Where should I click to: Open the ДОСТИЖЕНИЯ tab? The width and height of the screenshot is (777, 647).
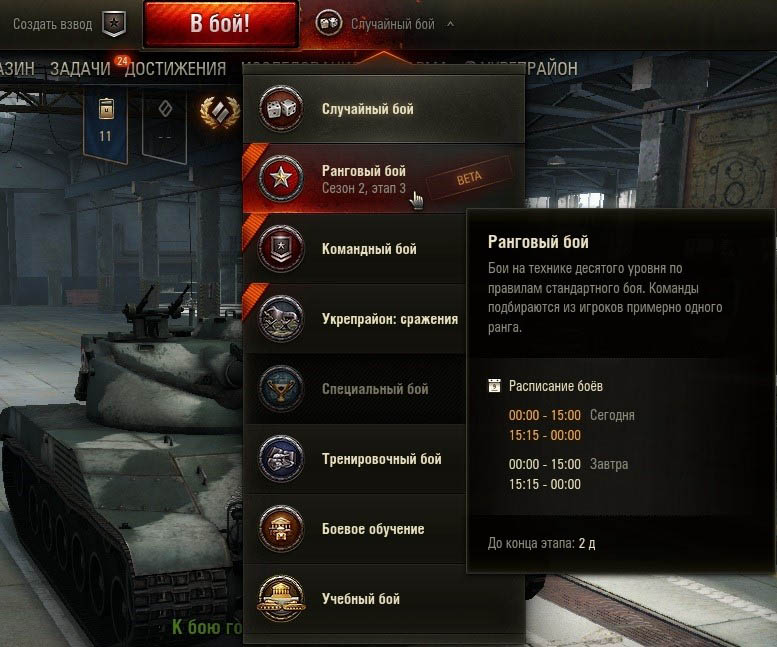pos(175,68)
